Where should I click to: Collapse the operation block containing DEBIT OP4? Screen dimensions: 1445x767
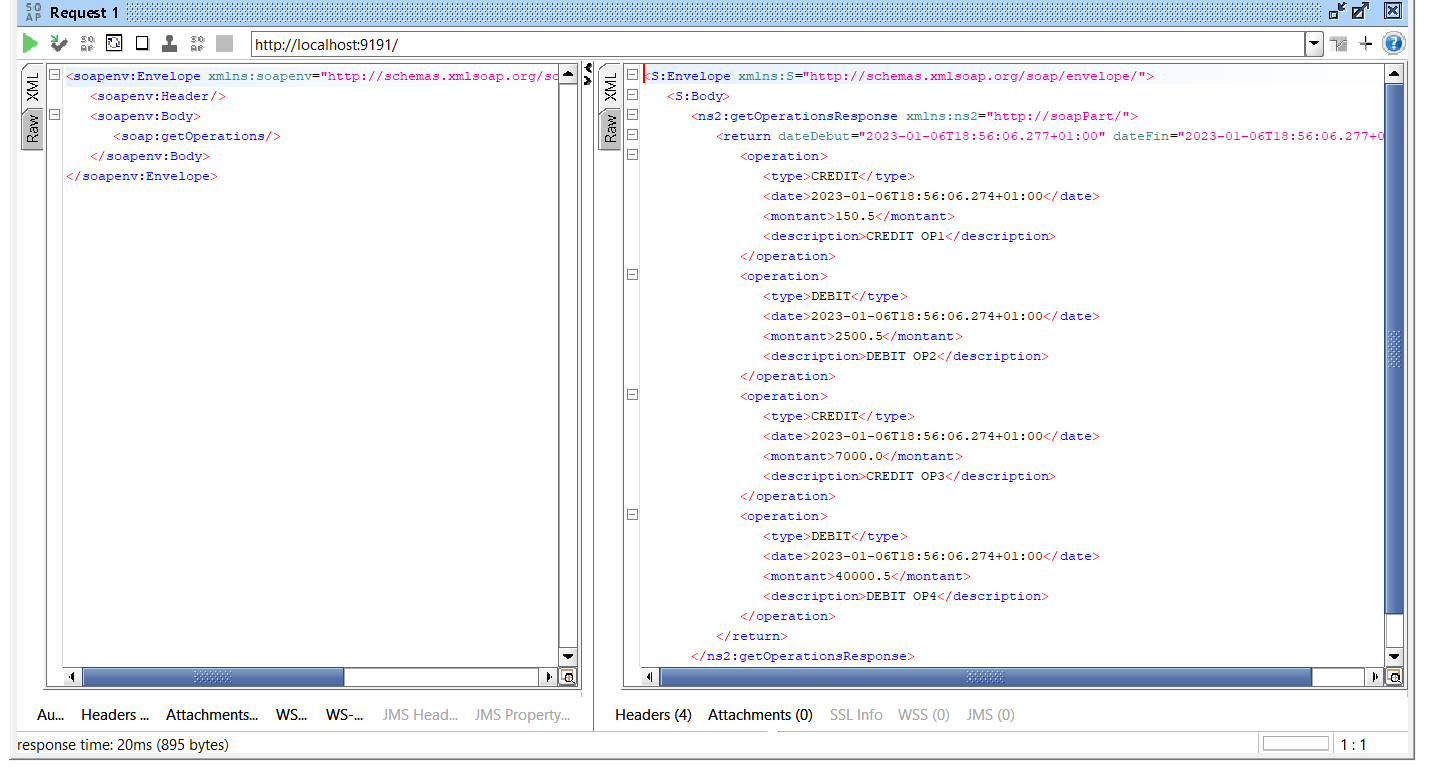(x=632, y=516)
